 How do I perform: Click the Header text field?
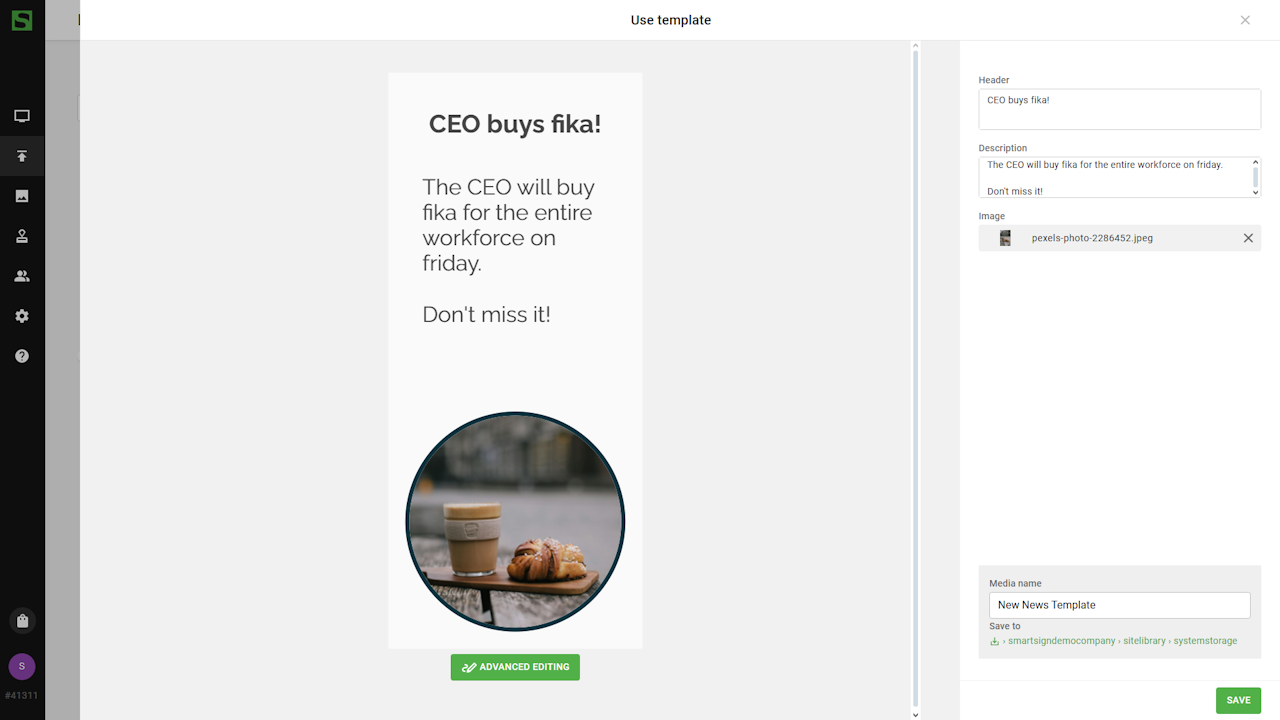pos(1119,109)
